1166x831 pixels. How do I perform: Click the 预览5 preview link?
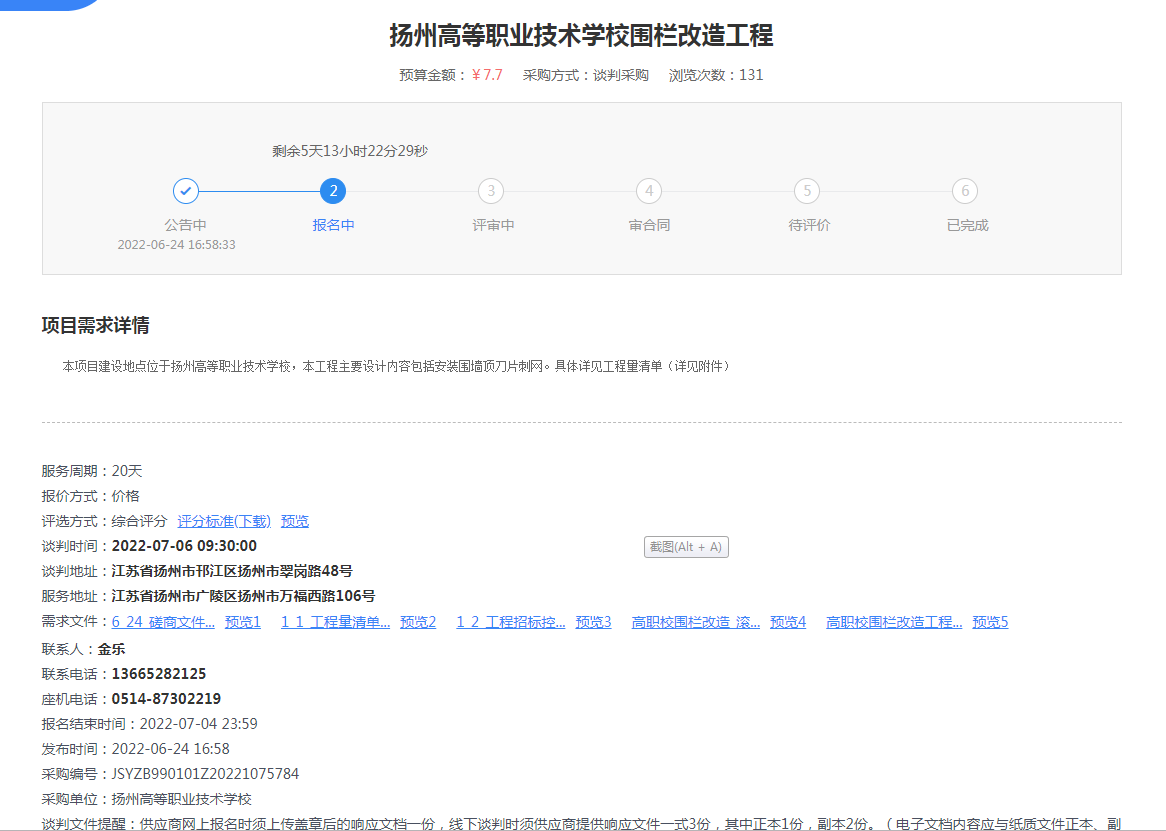[990, 622]
